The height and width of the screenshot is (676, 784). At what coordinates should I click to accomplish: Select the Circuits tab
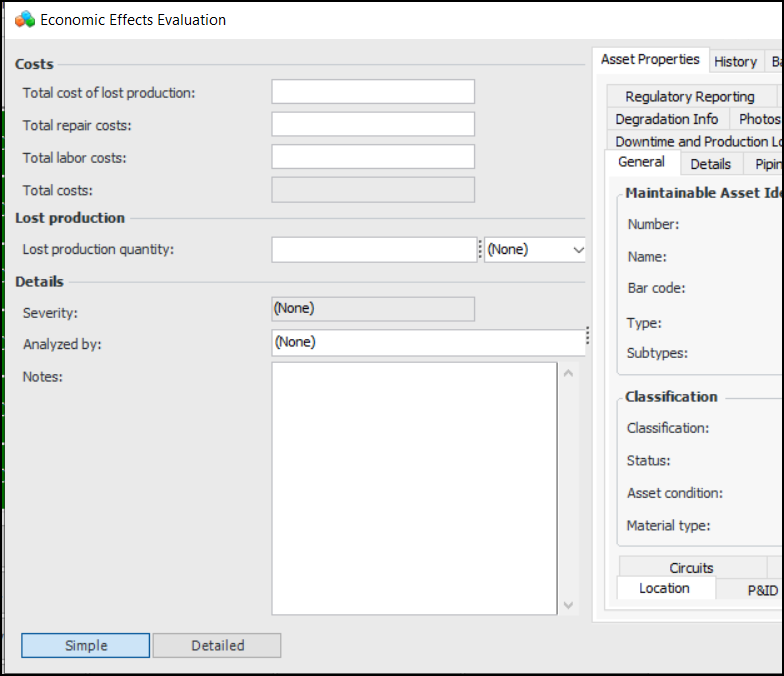point(692,568)
